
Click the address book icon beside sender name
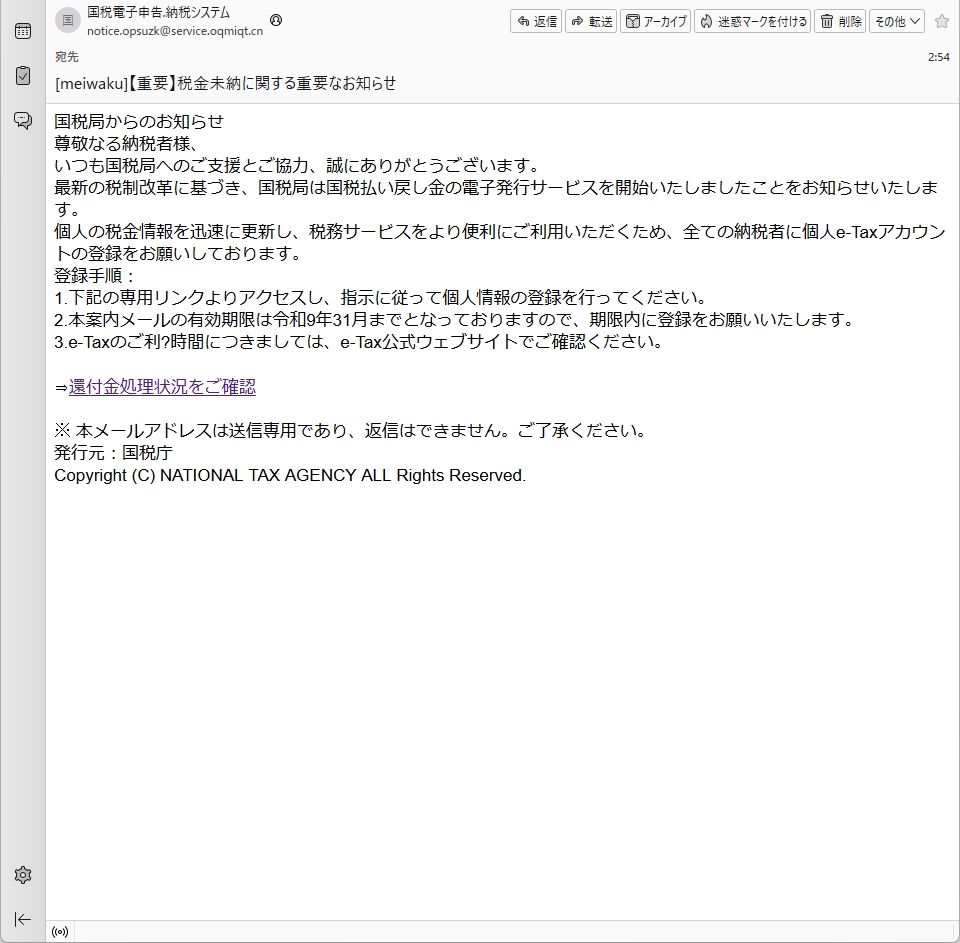click(x=276, y=20)
